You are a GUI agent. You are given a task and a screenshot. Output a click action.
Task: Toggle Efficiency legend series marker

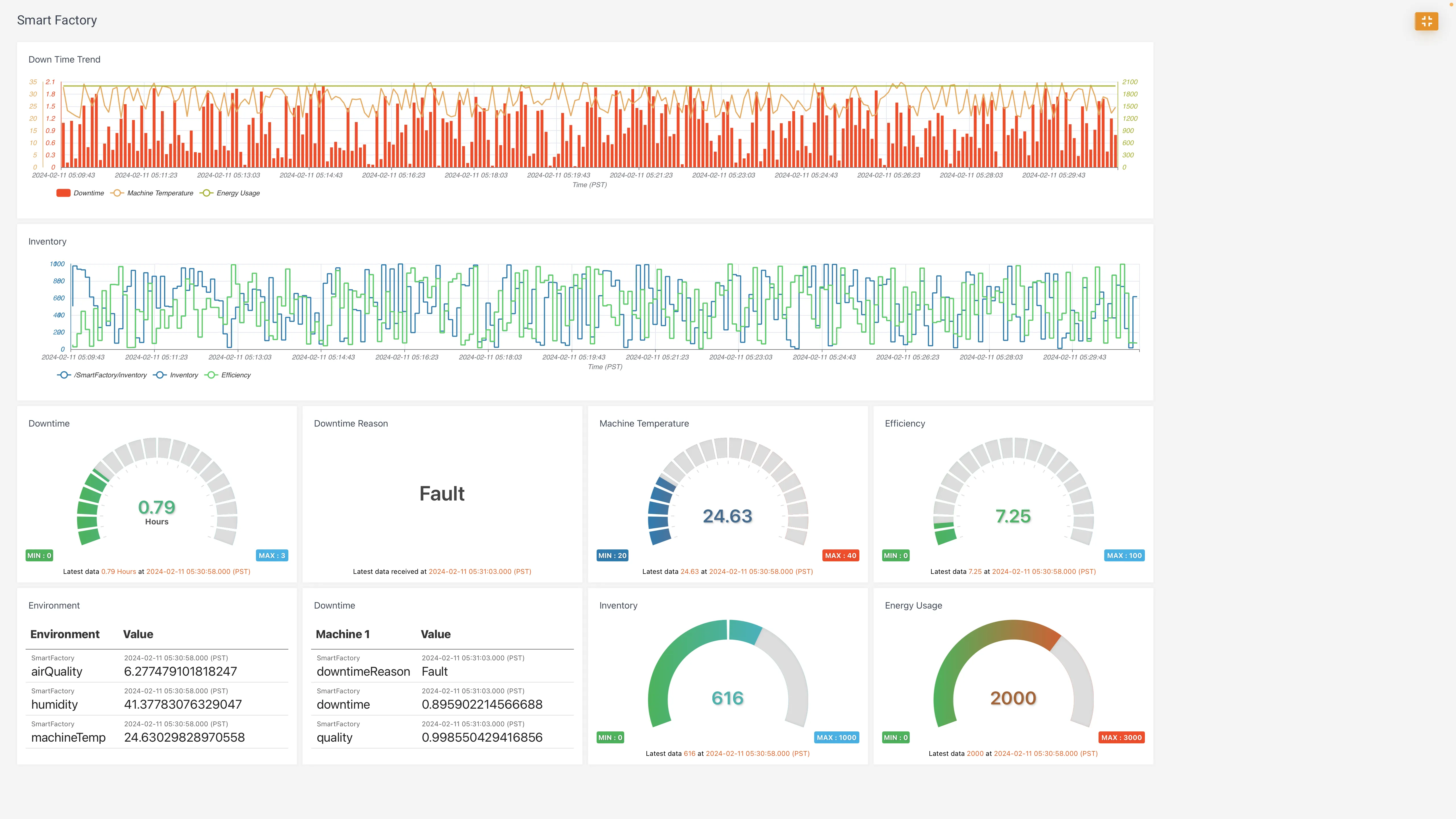(x=211, y=375)
